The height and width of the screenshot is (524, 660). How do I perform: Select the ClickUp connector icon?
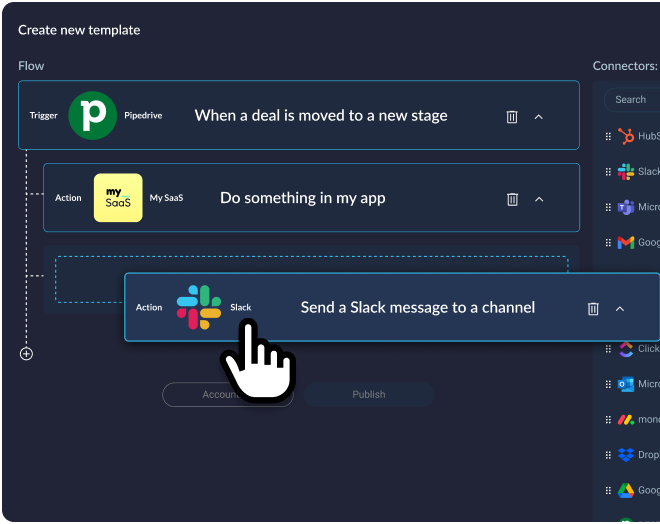[626, 349]
